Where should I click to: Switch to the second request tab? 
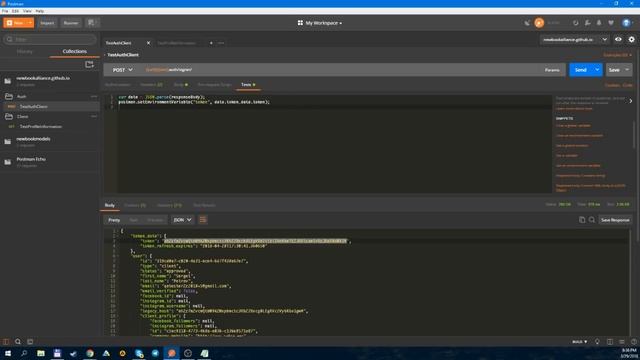coord(177,43)
